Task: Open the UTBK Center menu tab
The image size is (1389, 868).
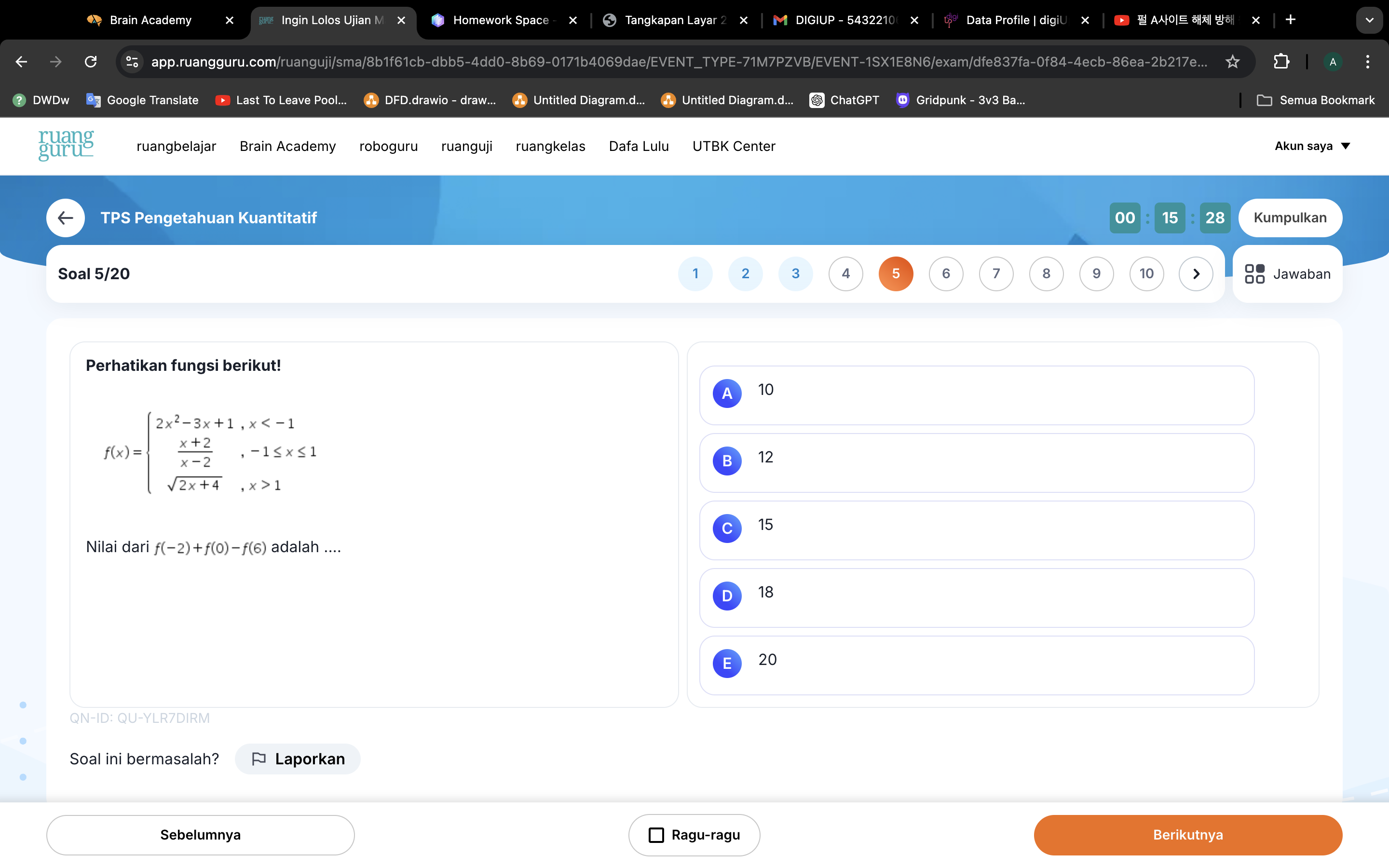Action: [x=734, y=146]
